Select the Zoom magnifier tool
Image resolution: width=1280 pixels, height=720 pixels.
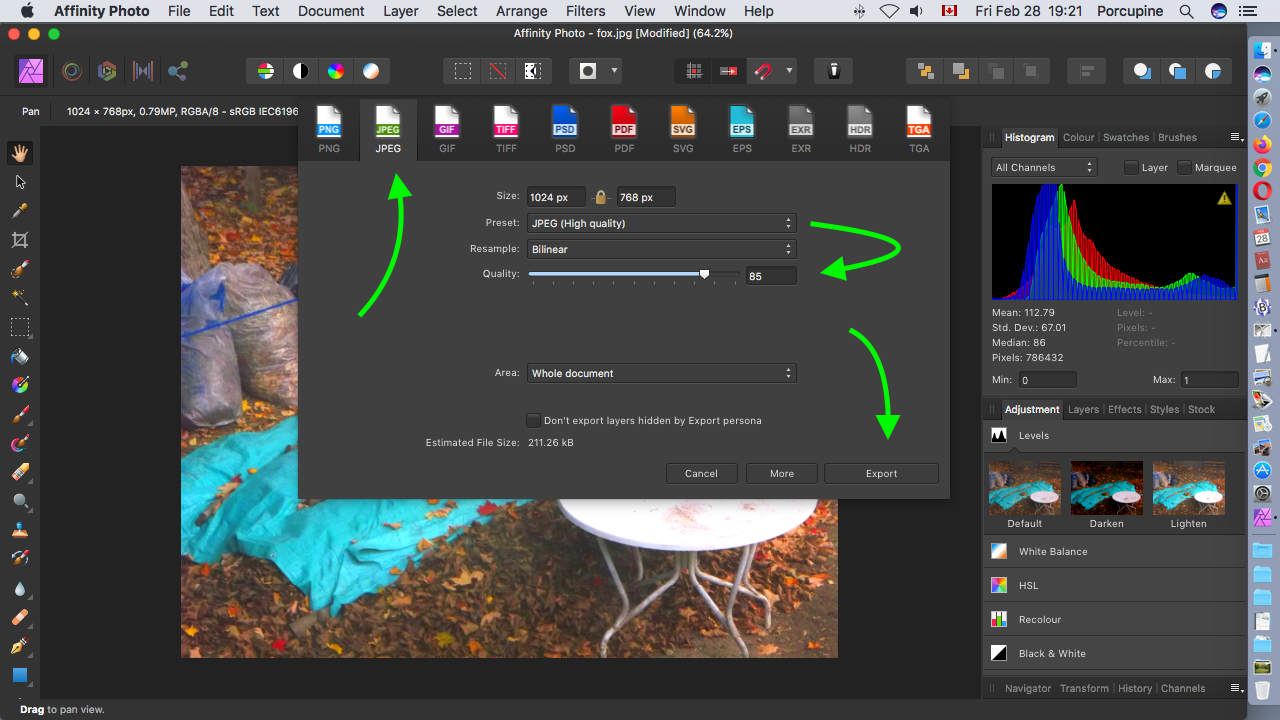20,501
